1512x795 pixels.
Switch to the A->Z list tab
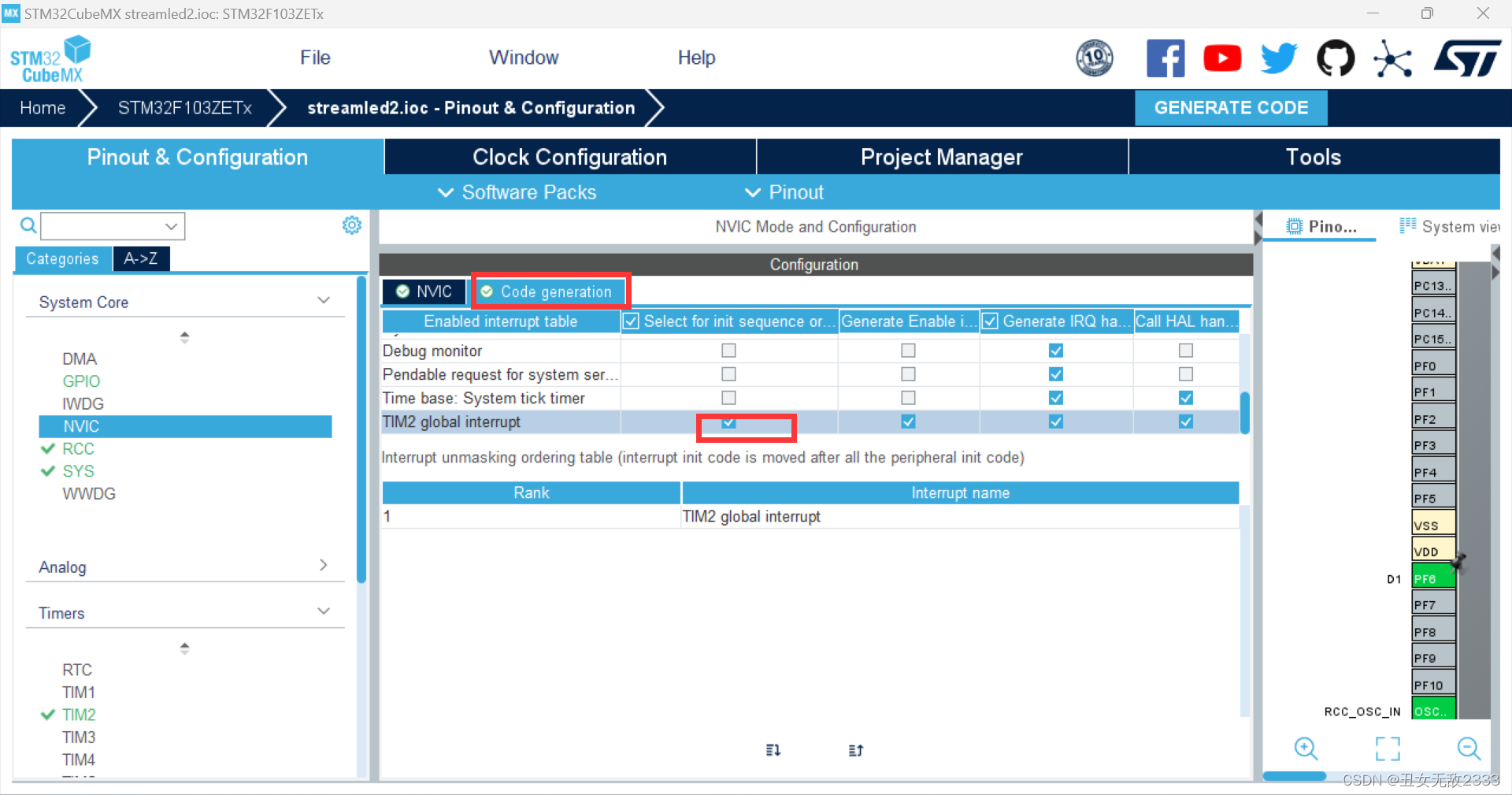tap(141, 258)
